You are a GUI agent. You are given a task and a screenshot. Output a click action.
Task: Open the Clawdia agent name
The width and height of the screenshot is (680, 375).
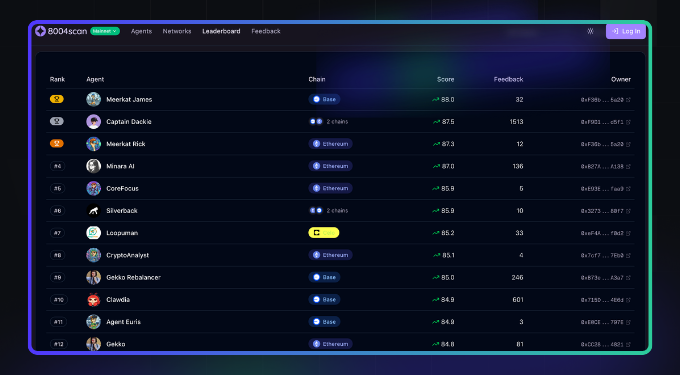(118, 300)
